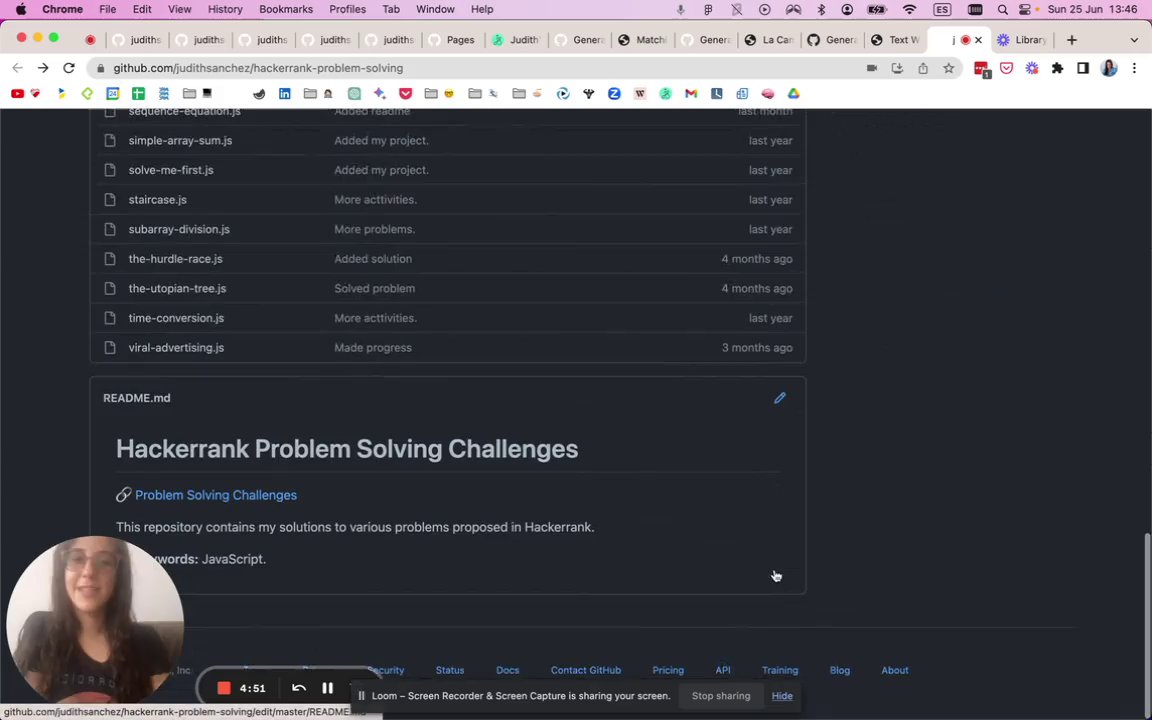Open the Google Drive bookmark

click(793, 93)
